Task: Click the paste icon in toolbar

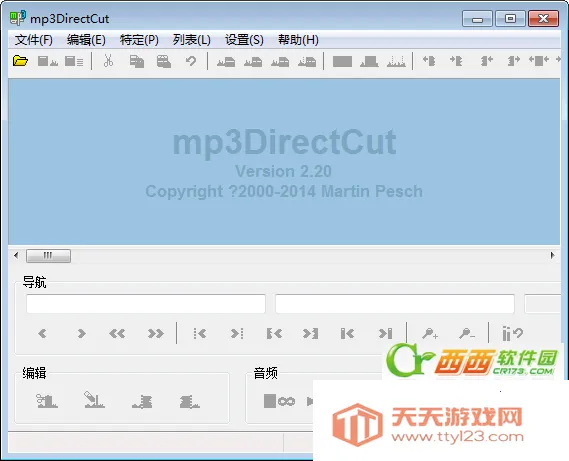Action: tap(164, 61)
